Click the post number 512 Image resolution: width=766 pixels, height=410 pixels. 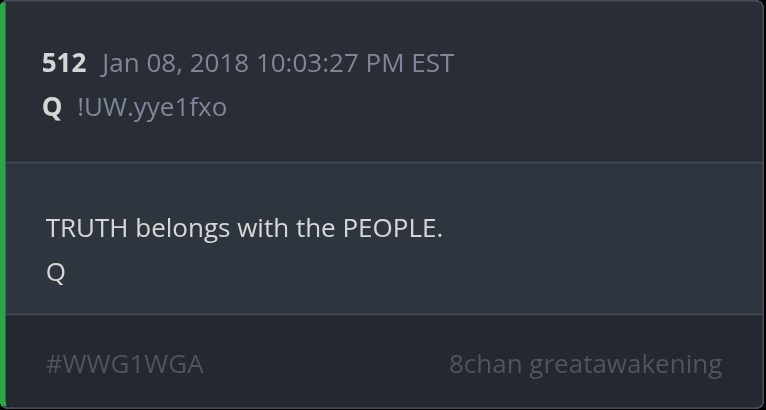tap(63, 63)
